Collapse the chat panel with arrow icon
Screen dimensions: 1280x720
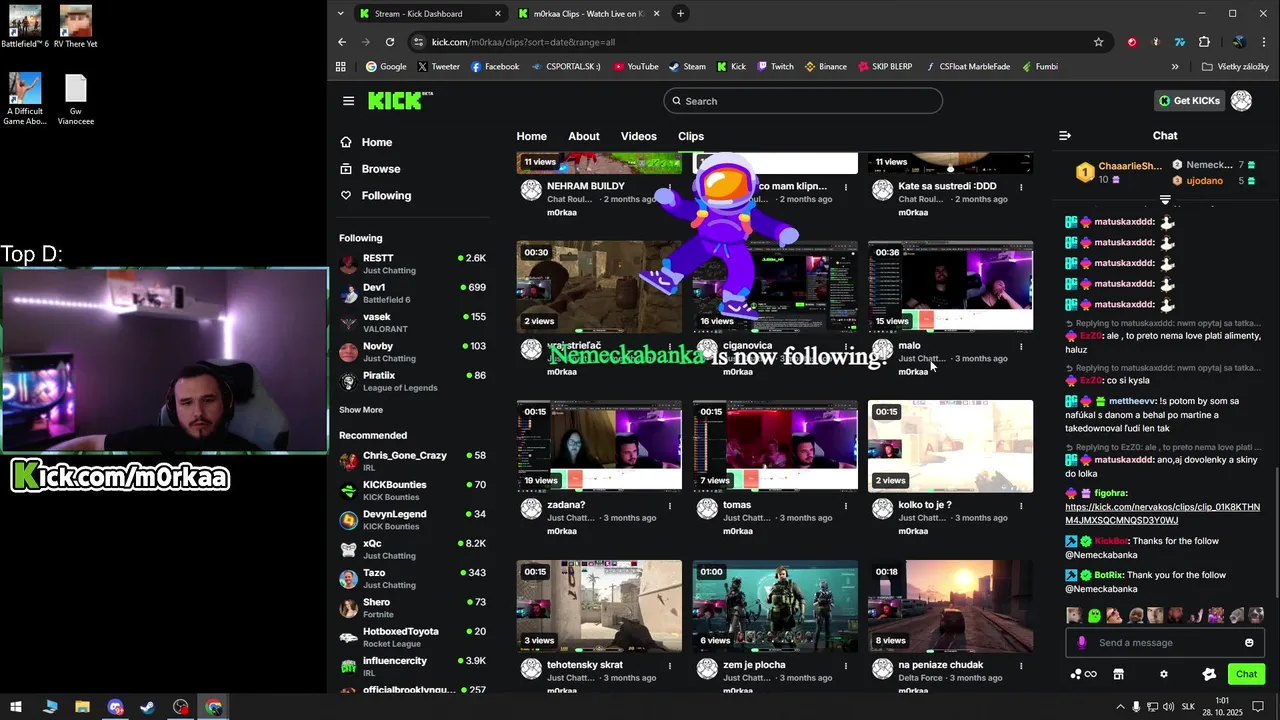[1065, 136]
